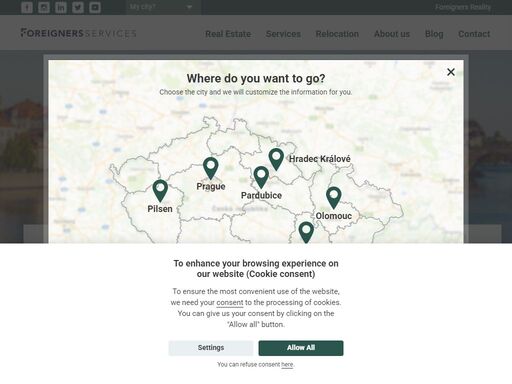The image size is (512, 384).
Task: Refuse consent via the here link
Action: [287, 365]
